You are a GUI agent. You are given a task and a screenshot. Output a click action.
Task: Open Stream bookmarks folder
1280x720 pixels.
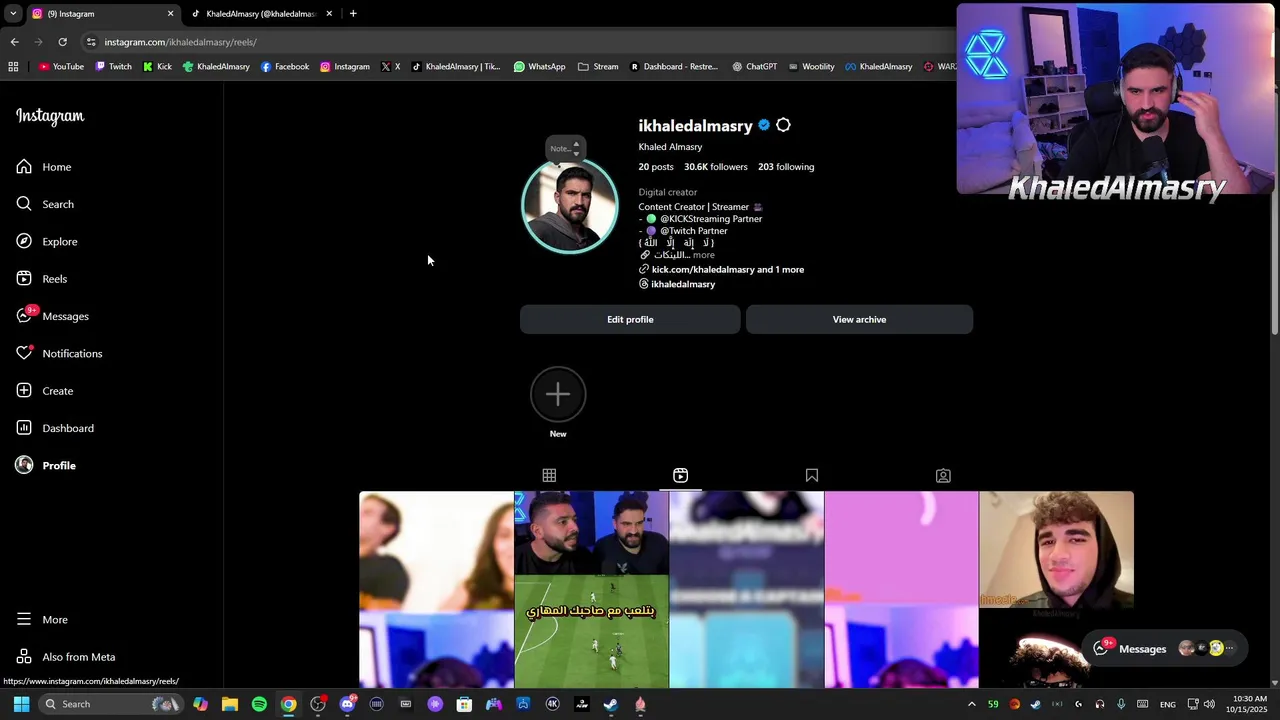598,67
